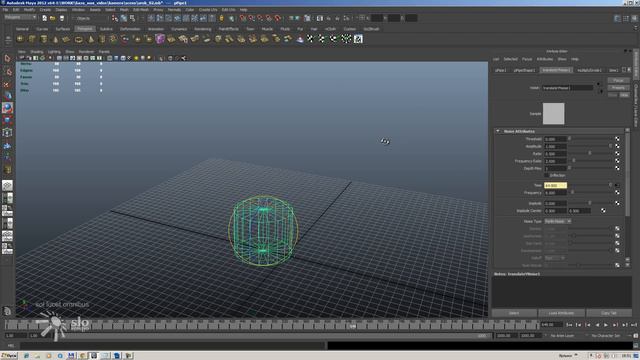Viewport: 640px width, 360px height.
Task: Open the Create menu
Action: (x=45, y=10)
